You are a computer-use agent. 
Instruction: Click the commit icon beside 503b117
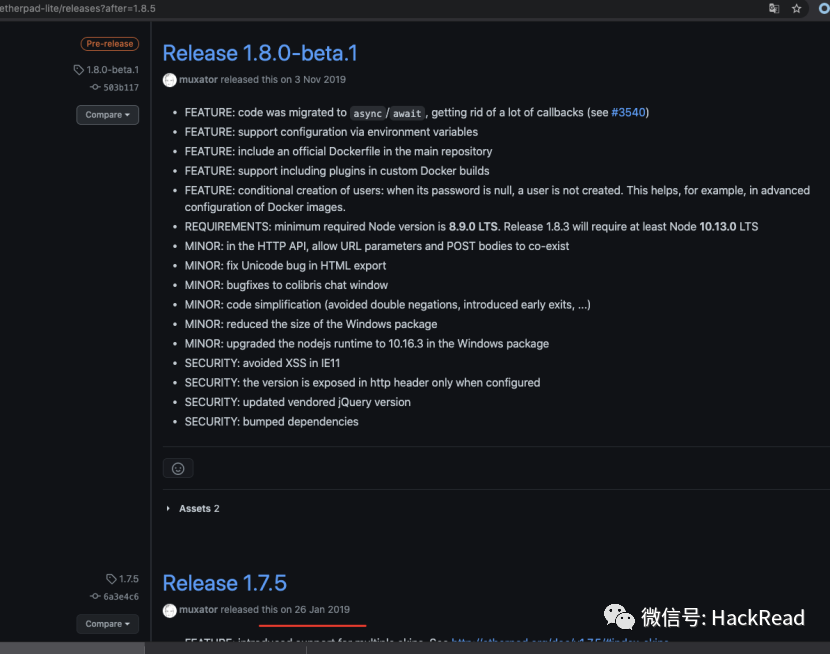[x=95, y=87]
